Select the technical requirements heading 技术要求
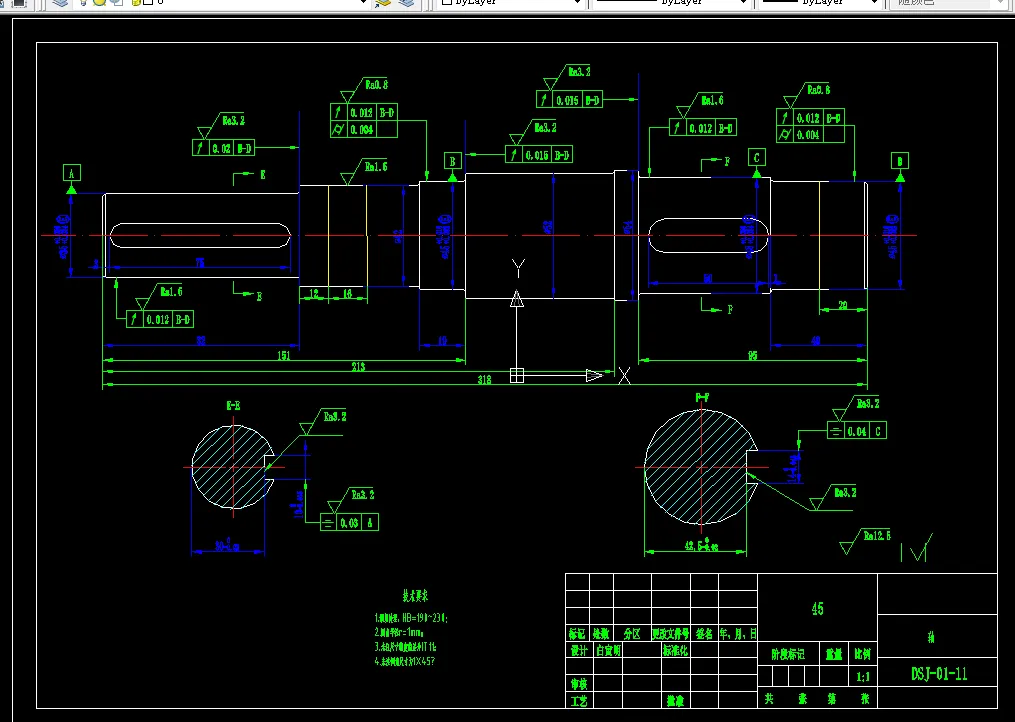 tap(415, 596)
